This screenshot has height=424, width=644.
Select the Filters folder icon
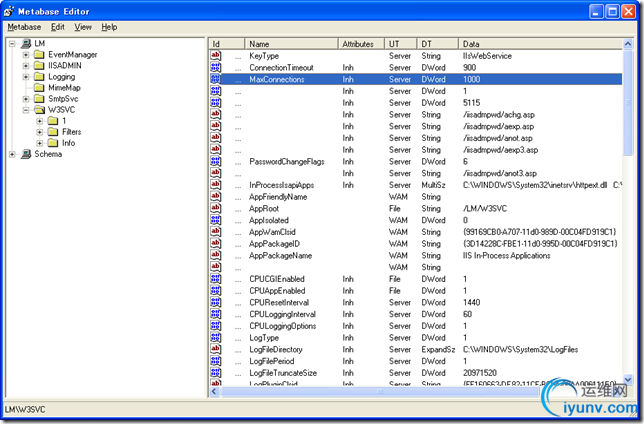(53, 132)
